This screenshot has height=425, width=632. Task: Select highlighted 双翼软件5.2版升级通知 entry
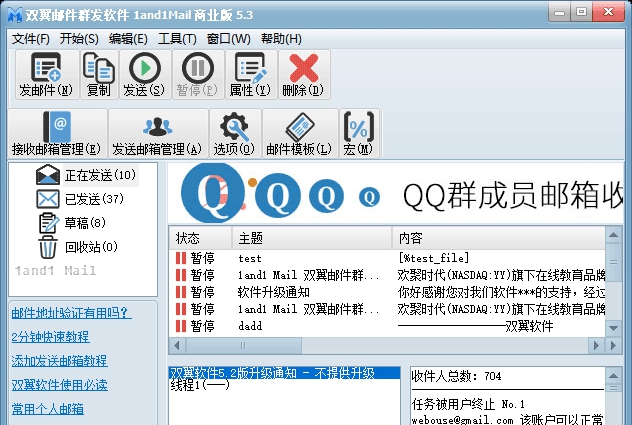(285, 373)
